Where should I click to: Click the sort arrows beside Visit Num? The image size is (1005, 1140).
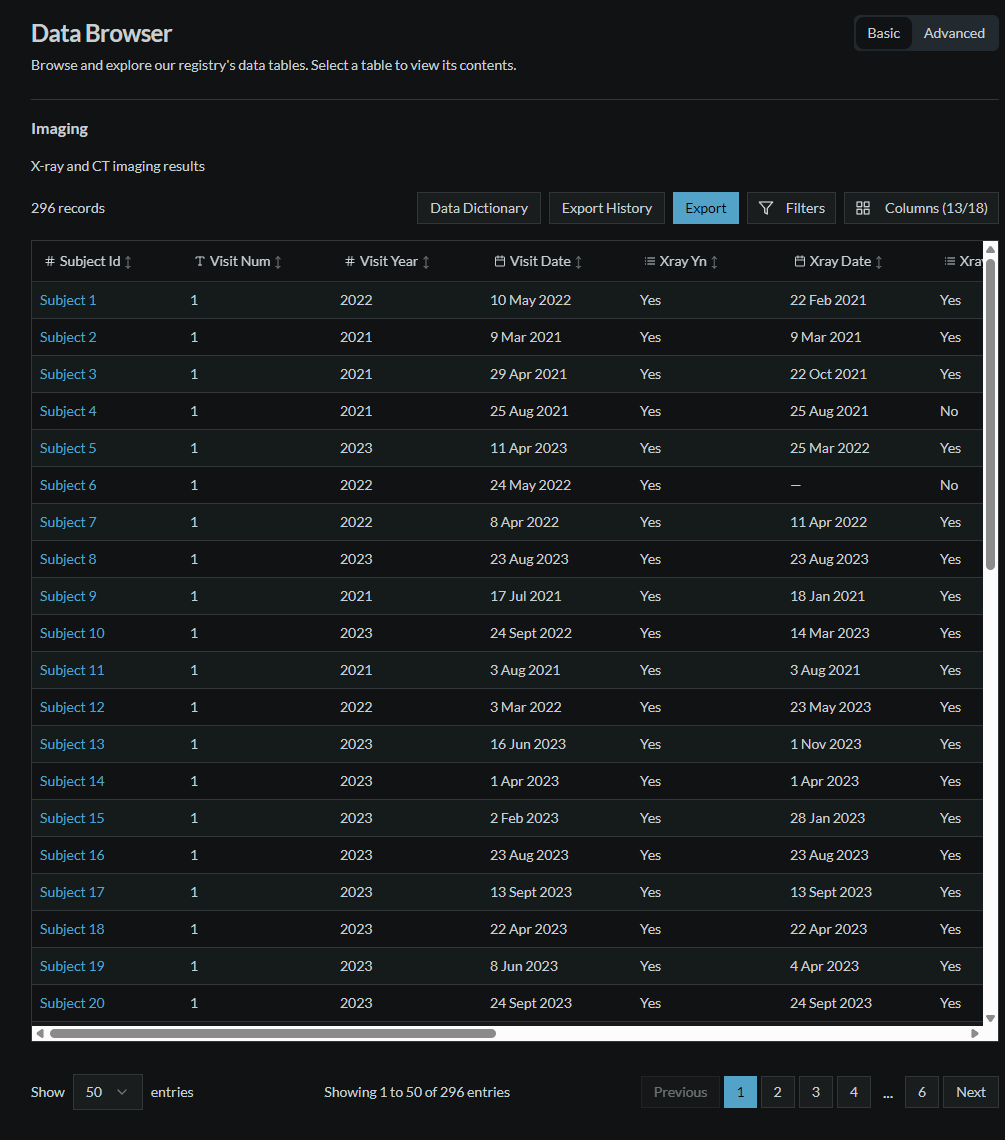pos(279,261)
